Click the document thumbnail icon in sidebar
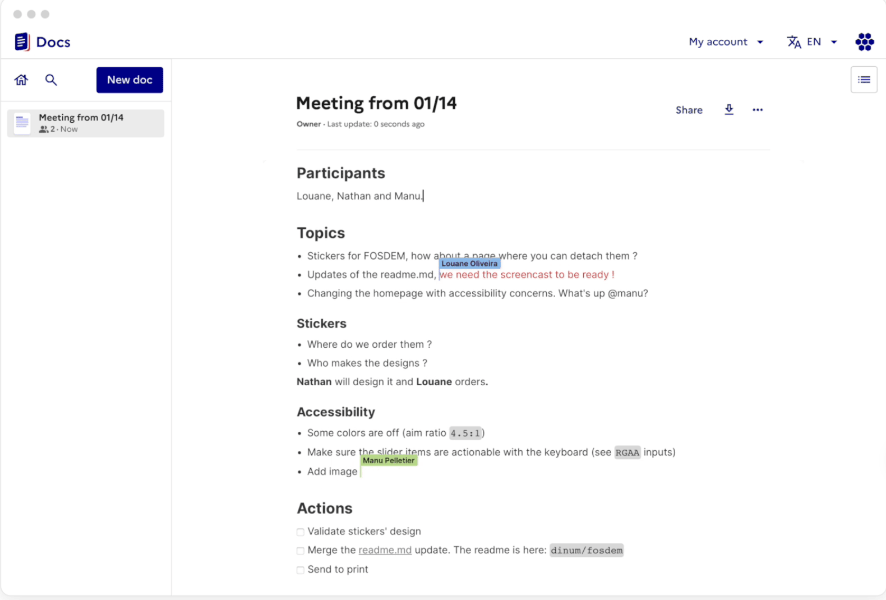886x600 pixels. click(x=22, y=123)
